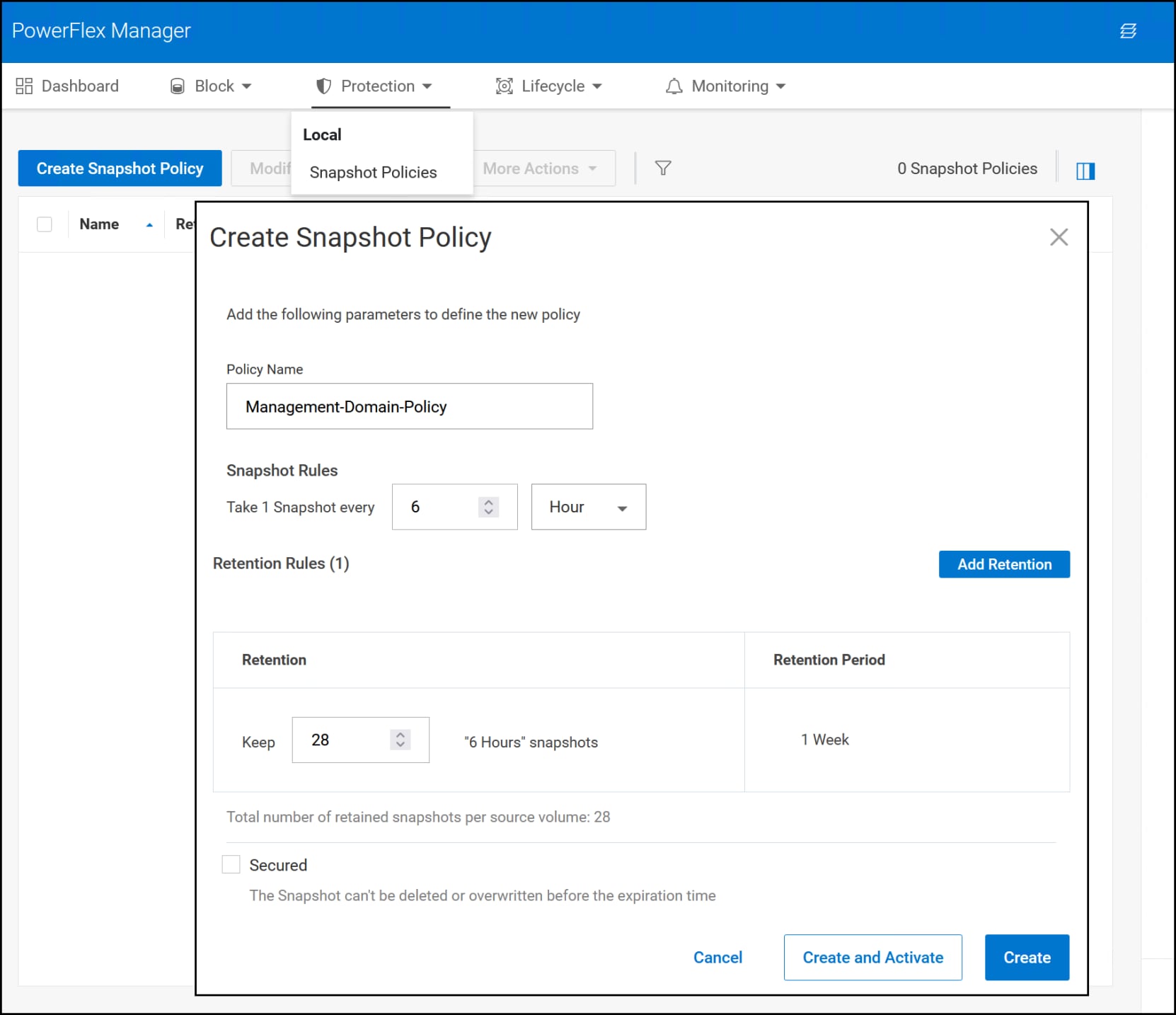Close the Create Snapshot Policy dialog
1176x1015 pixels.
[x=1059, y=237]
